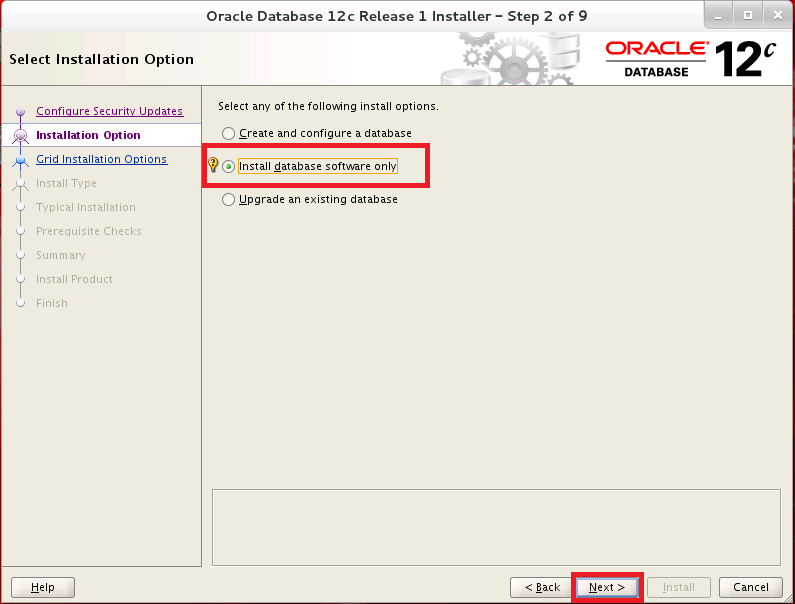Click the Installation Option step bullet
The height and width of the screenshot is (604, 795).
click(20, 135)
